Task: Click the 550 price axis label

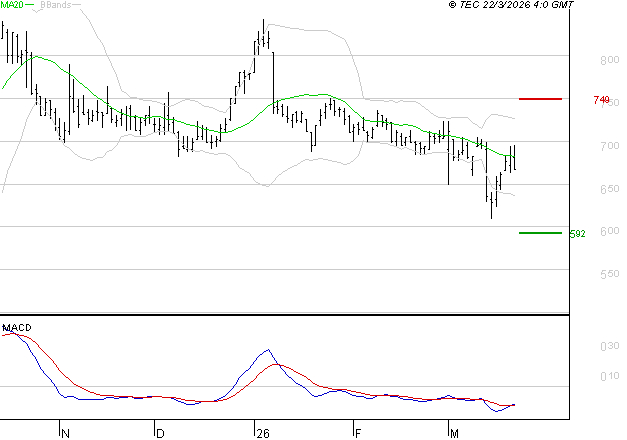Action: pyautogui.click(x=609, y=274)
